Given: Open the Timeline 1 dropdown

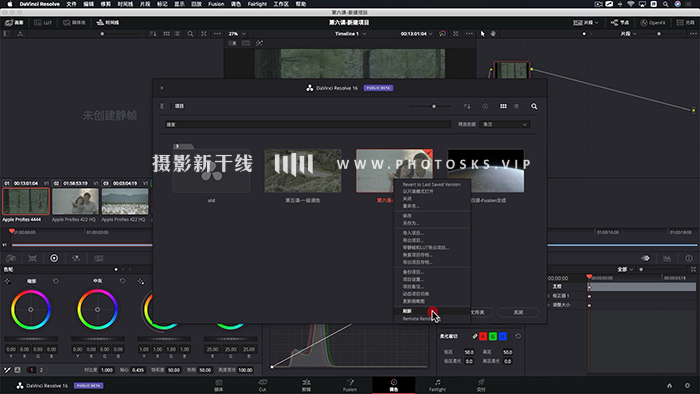Looking at the screenshot, I should pyautogui.click(x=350, y=33).
